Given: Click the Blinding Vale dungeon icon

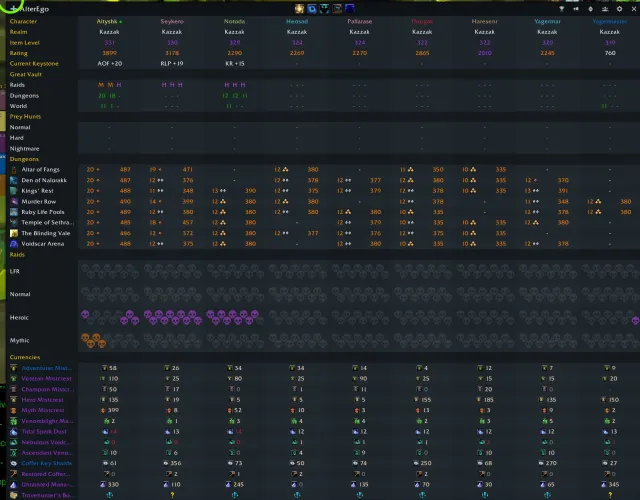Looking at the screenshot, I should point(14,233).
